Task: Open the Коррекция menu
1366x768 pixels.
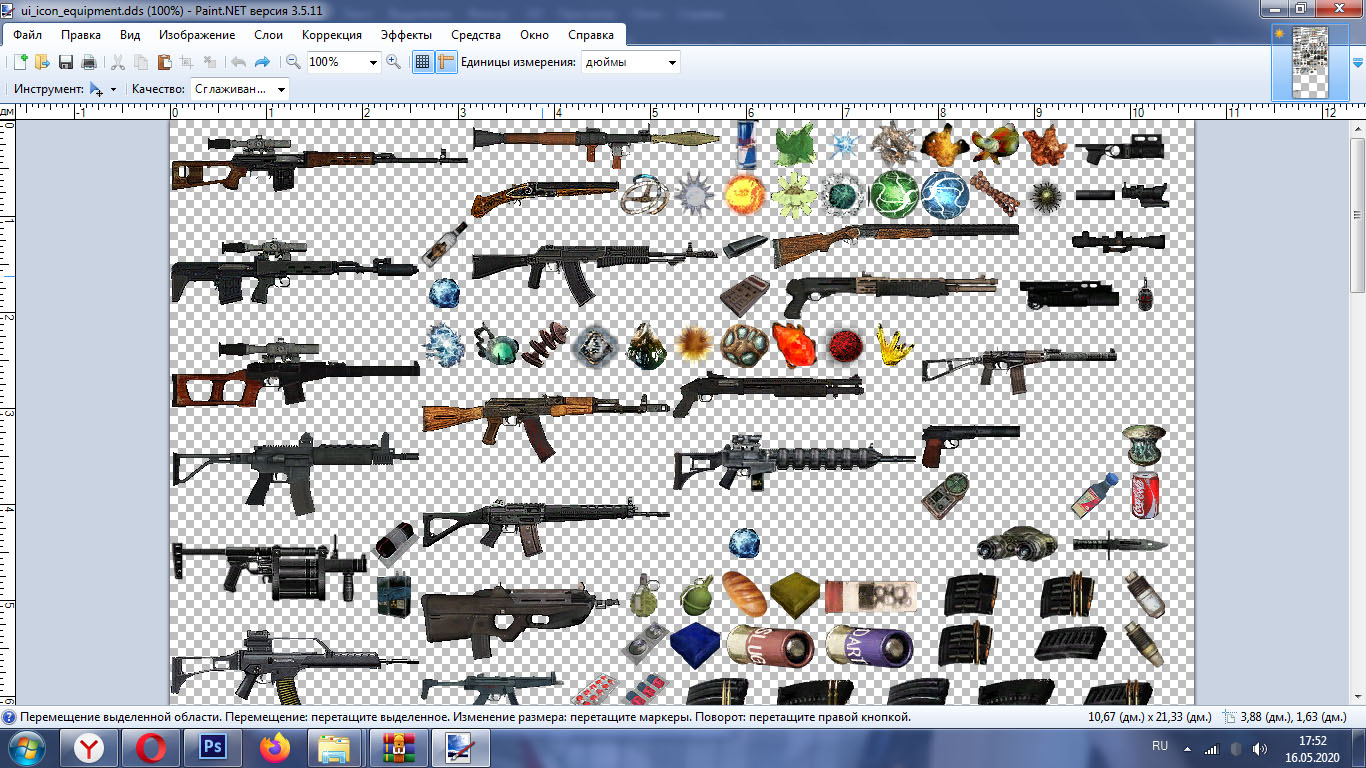Action: [x=332, y=35]
